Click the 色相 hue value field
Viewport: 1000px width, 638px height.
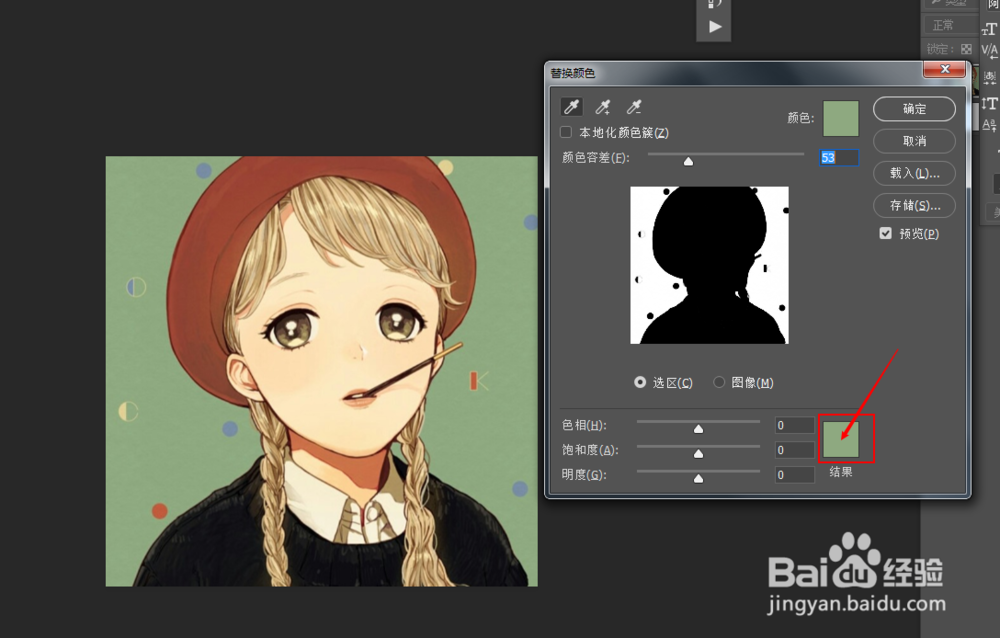click(x=795, y=425)
